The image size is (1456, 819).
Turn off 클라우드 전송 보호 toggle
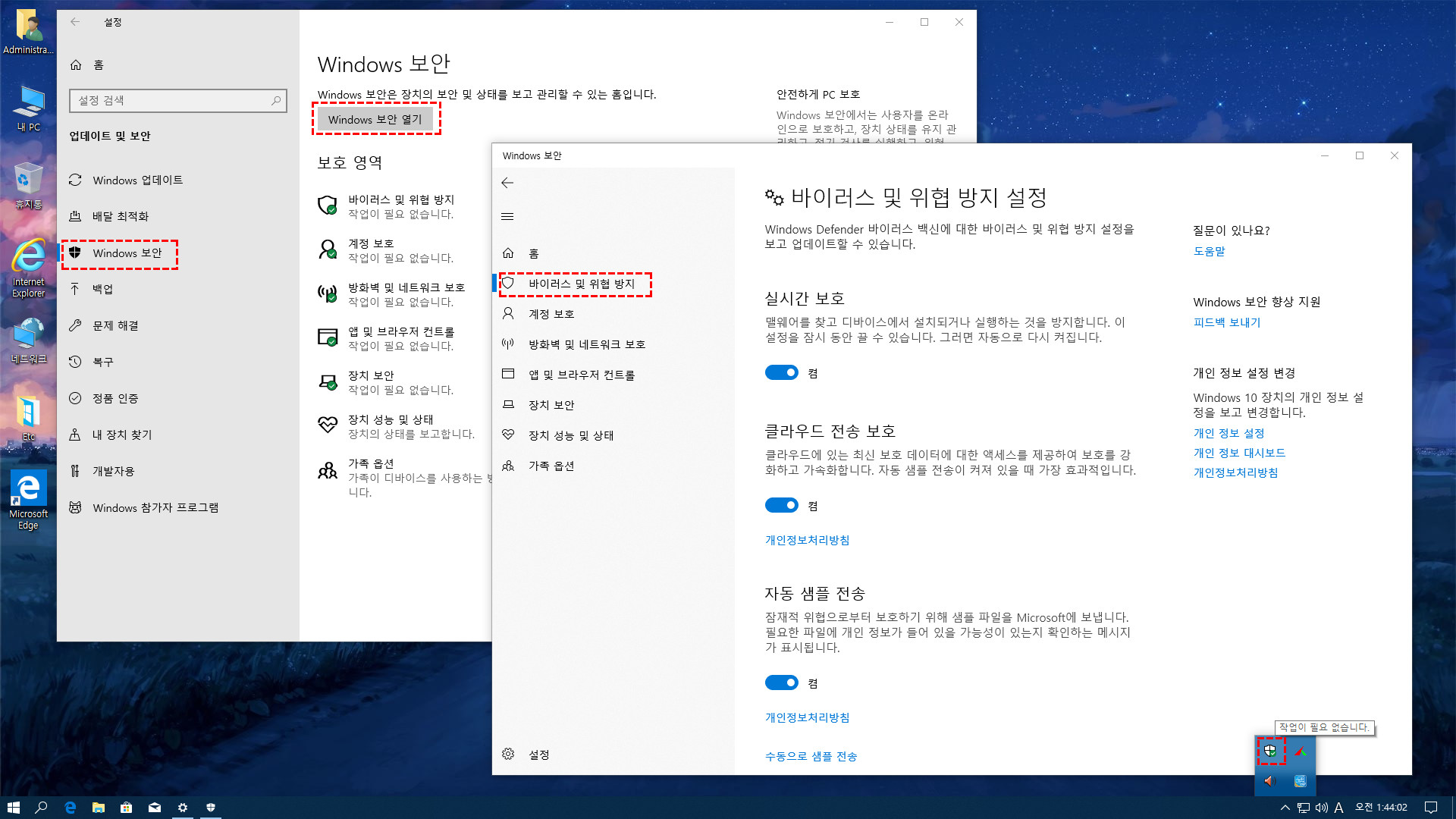(x=781, y=505)
